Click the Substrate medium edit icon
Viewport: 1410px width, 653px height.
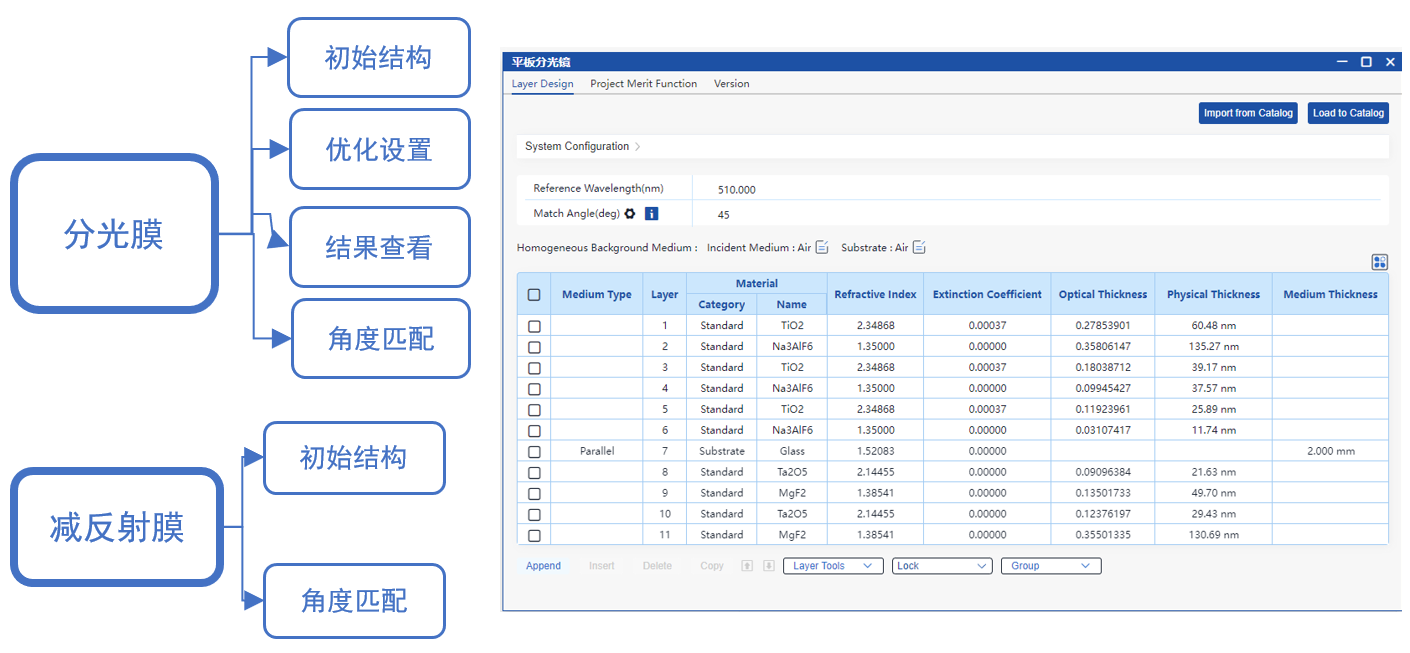coord(919,248)
